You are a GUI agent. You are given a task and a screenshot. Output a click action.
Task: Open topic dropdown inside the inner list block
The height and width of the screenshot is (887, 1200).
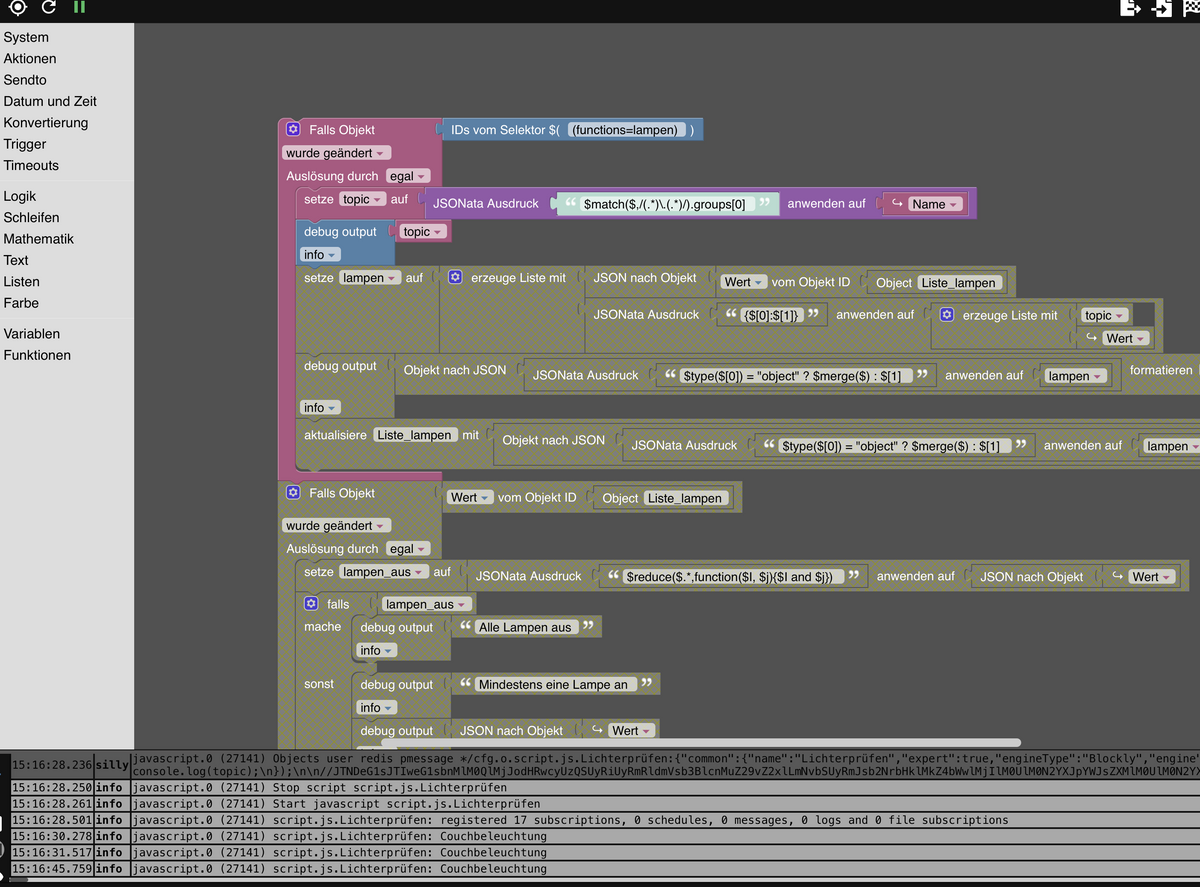point(1105,315)
